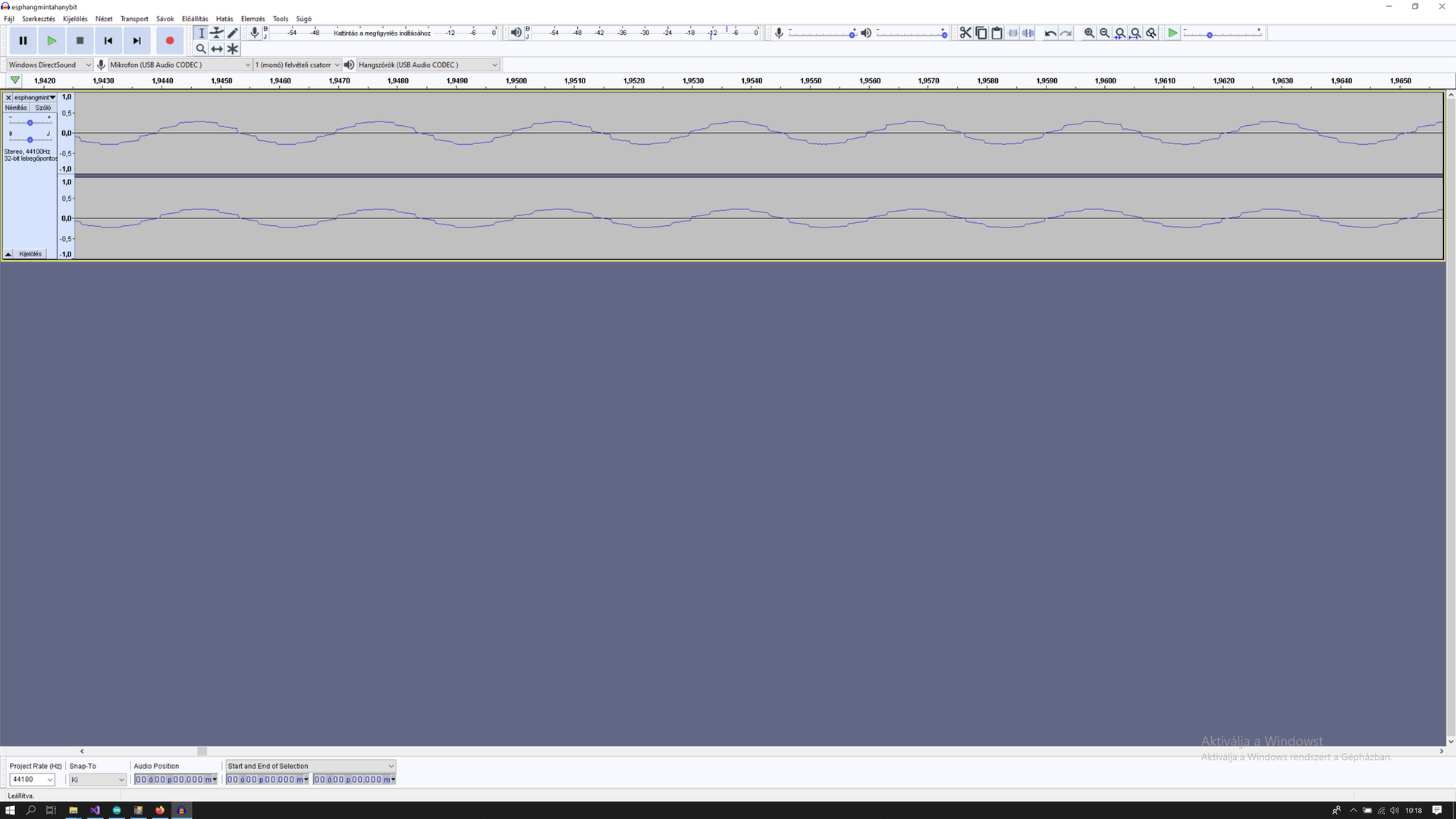1456x819 pixels.
Task: Open the Hatás menu
Action: click(x=224, y=19)
